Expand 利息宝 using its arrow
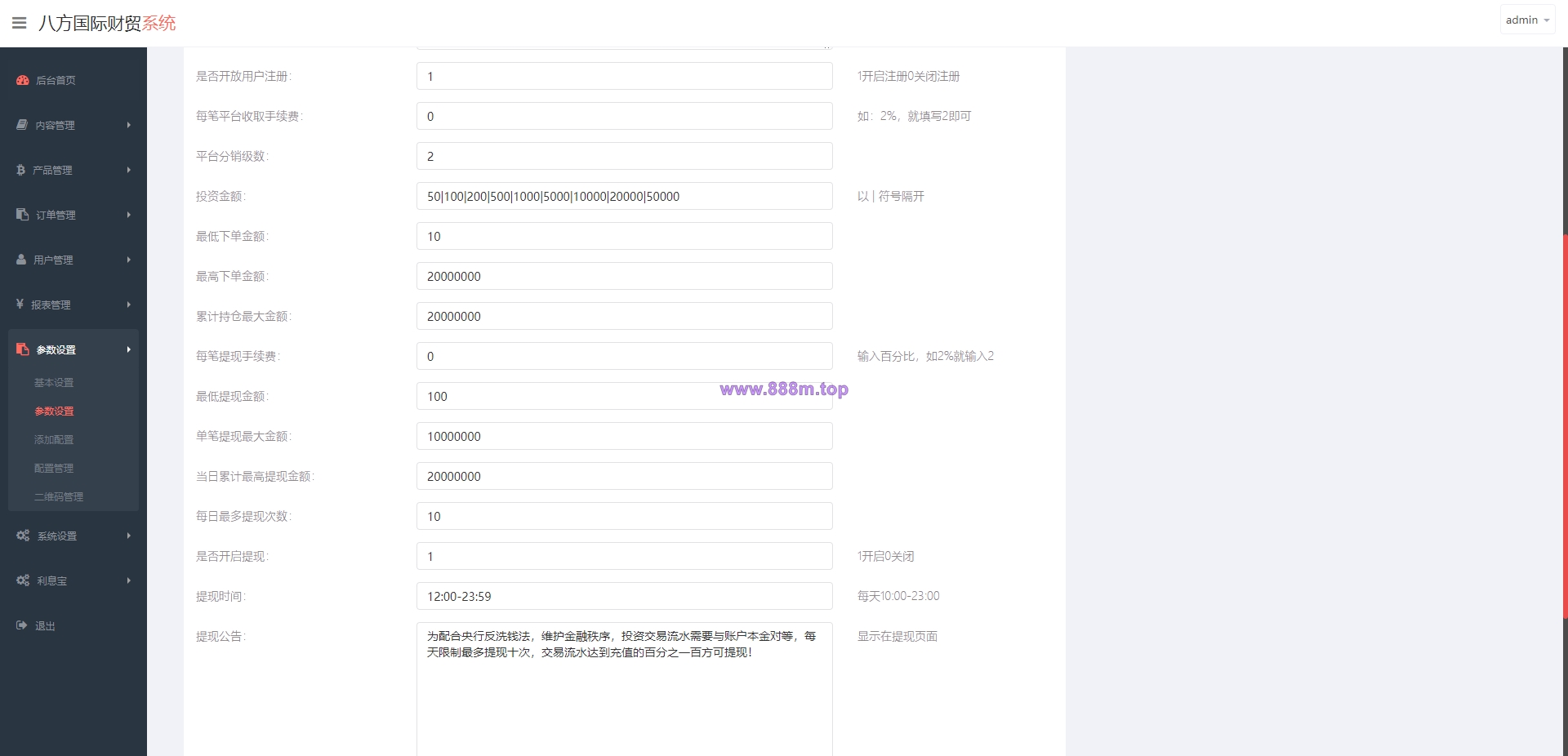The width and height of the screenshot is (1568, 756). [129, 580]
